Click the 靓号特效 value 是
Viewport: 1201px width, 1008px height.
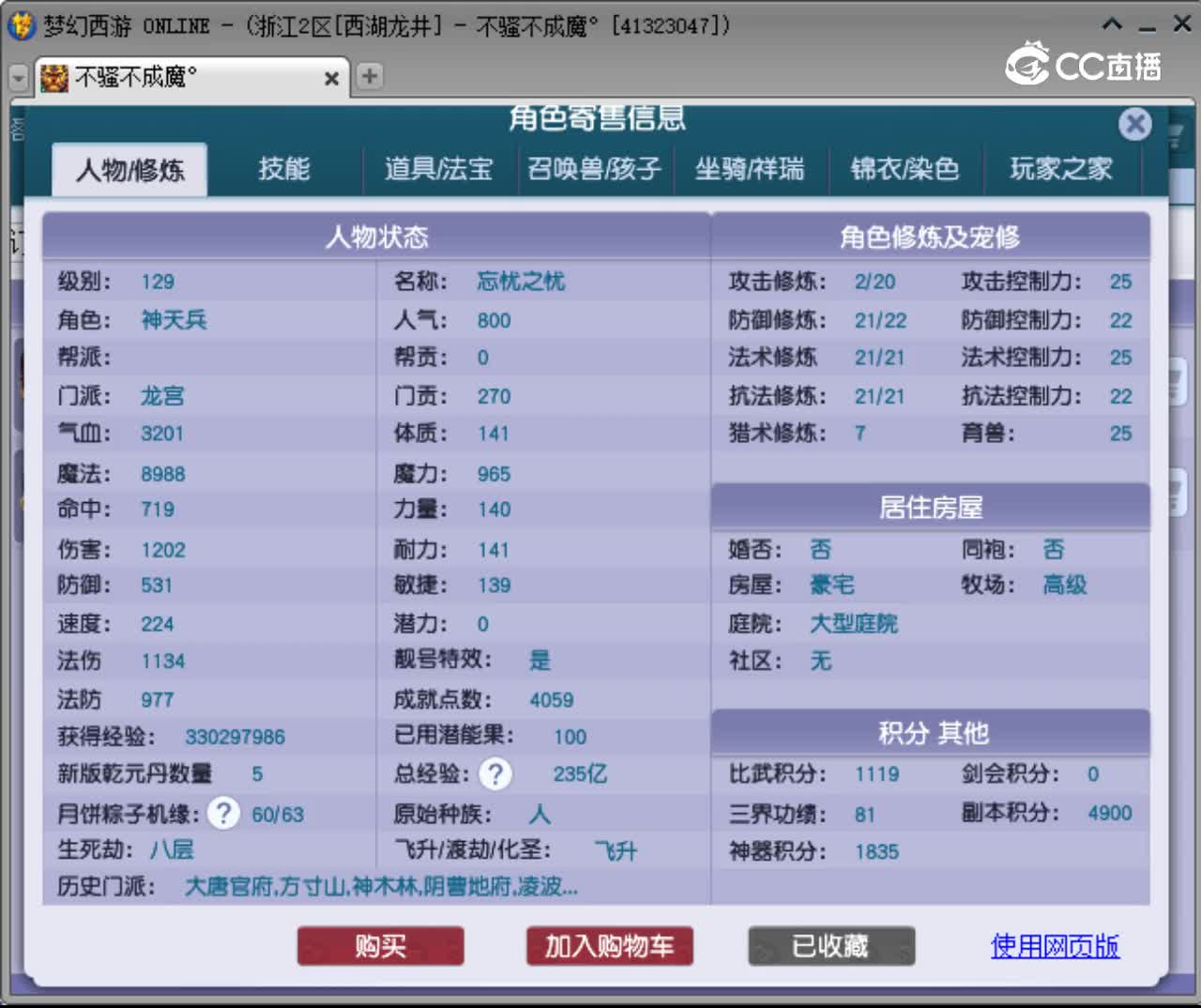click(x=540, y=661)
